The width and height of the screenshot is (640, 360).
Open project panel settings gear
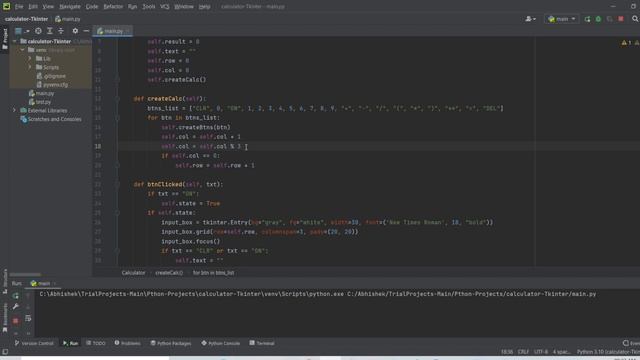click(75, 31)
